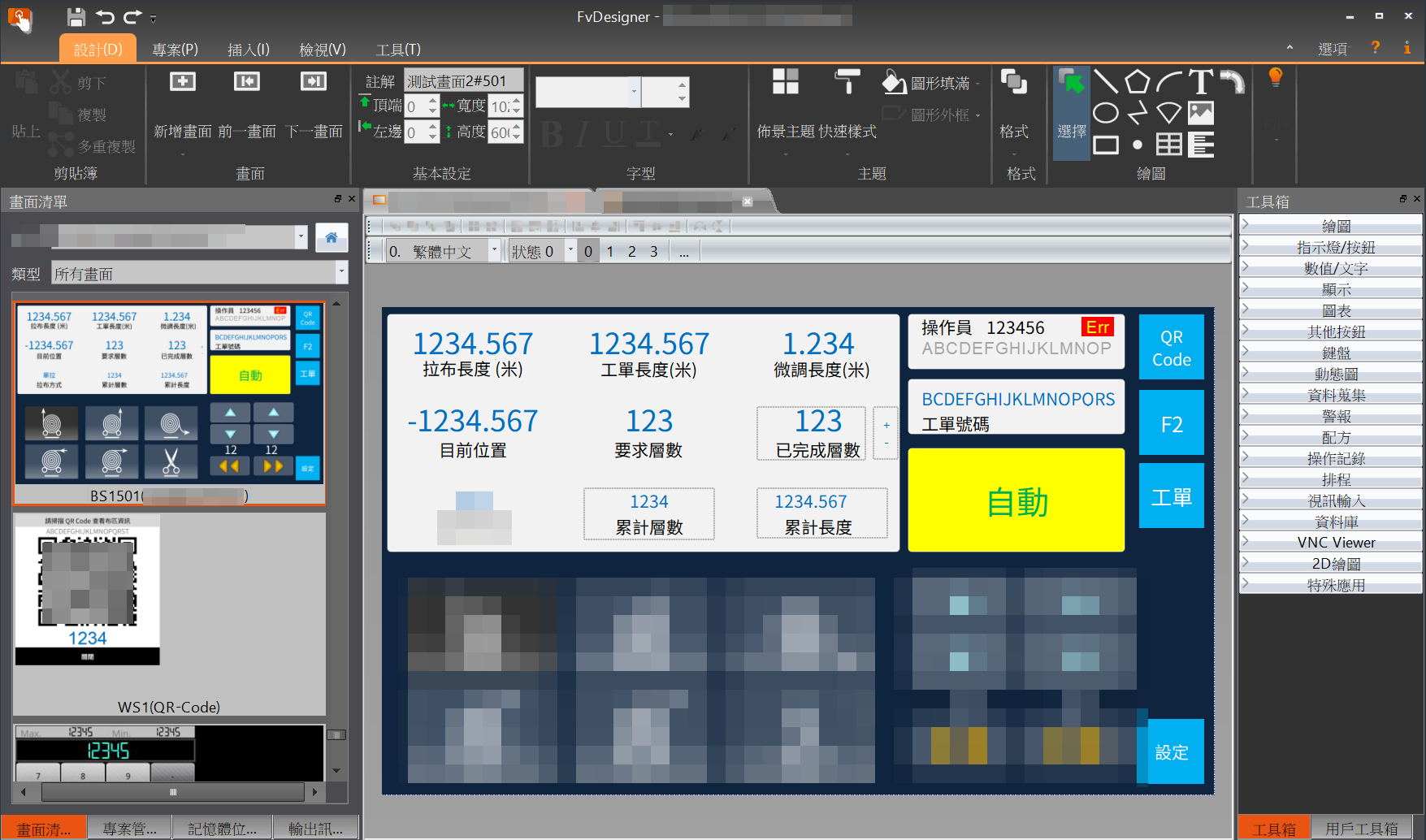Switch to state 2 button
The image size is (1426, 840).
point(632,252)
